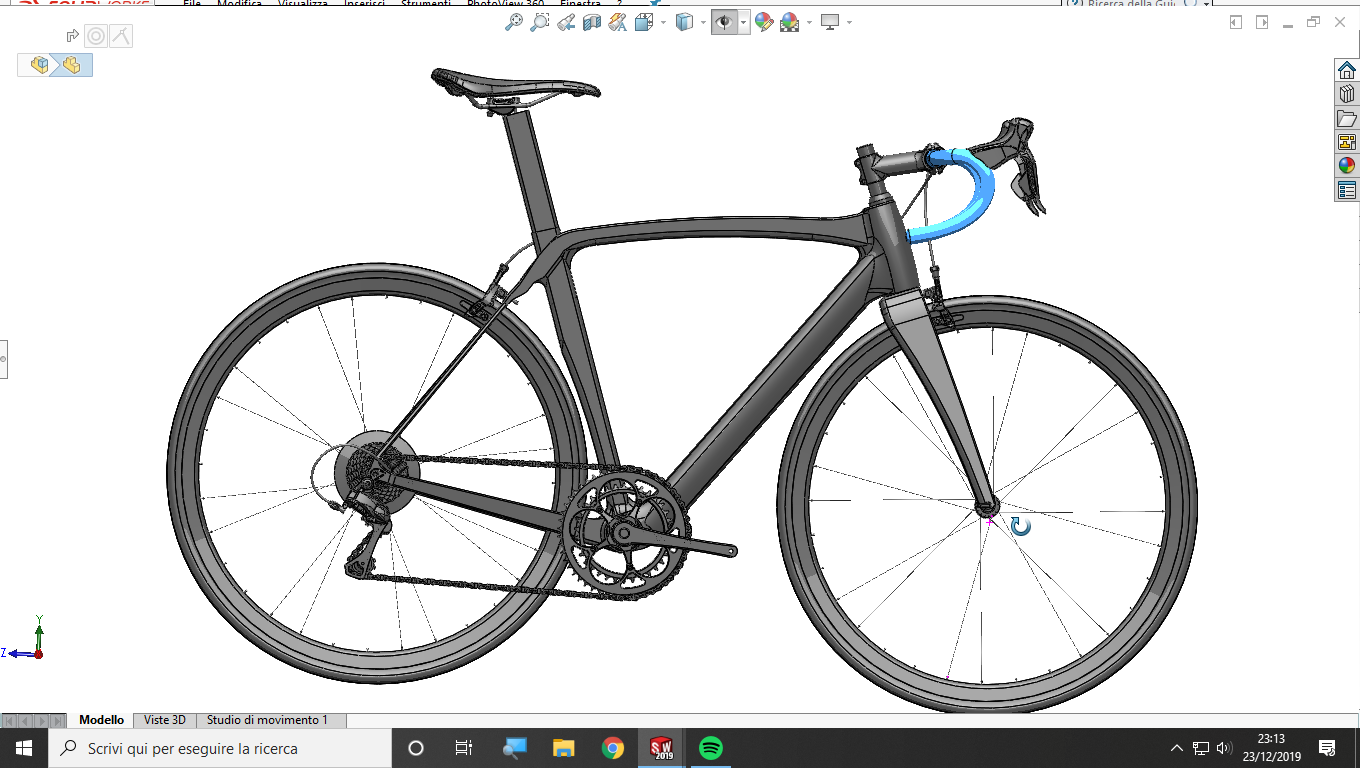This screenshot has width=1360, height=768.
Task: Open the volume control in the tray
Action: (1225, 748)
